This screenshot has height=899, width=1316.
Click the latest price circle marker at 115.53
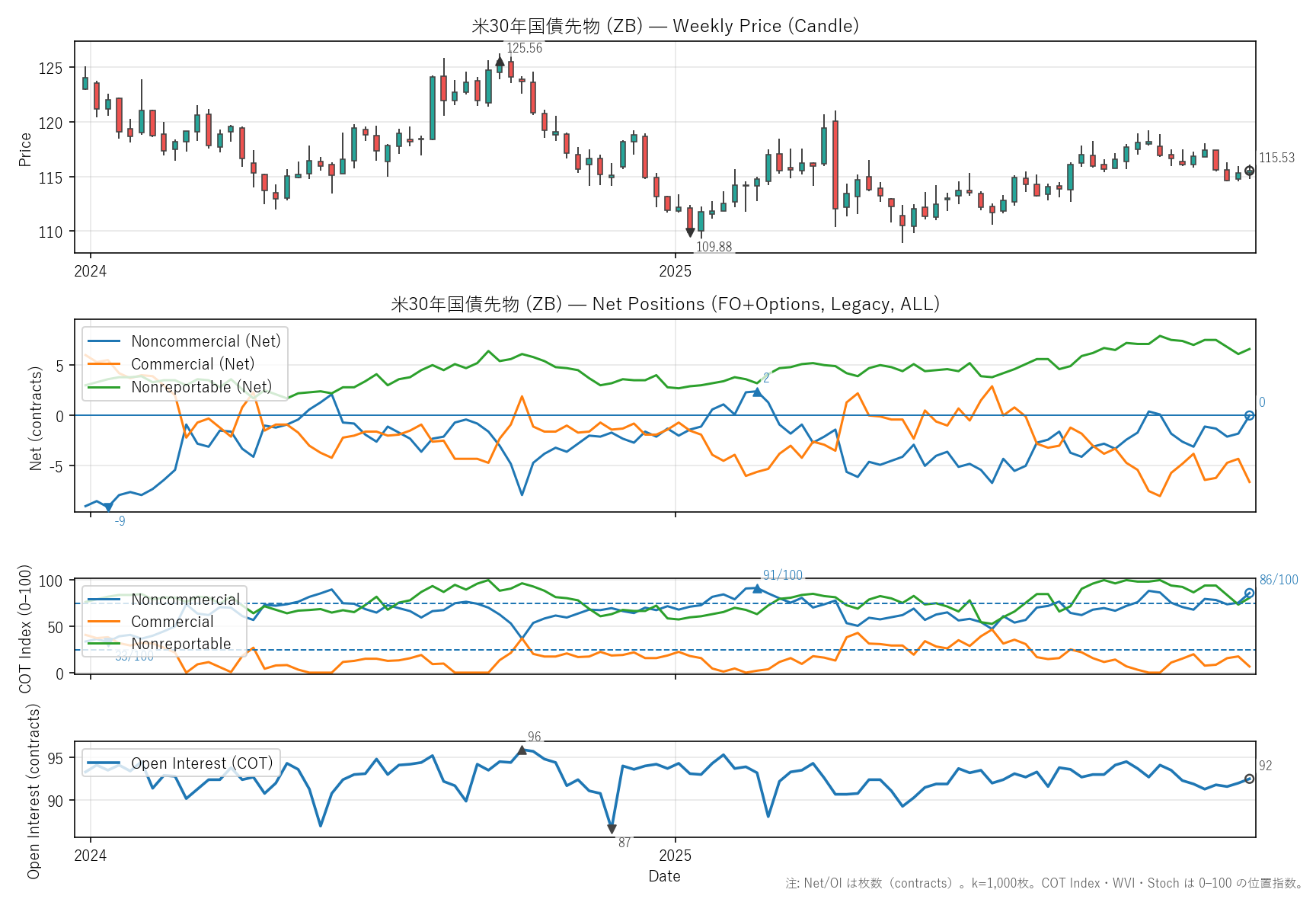tap(1249, 171)
